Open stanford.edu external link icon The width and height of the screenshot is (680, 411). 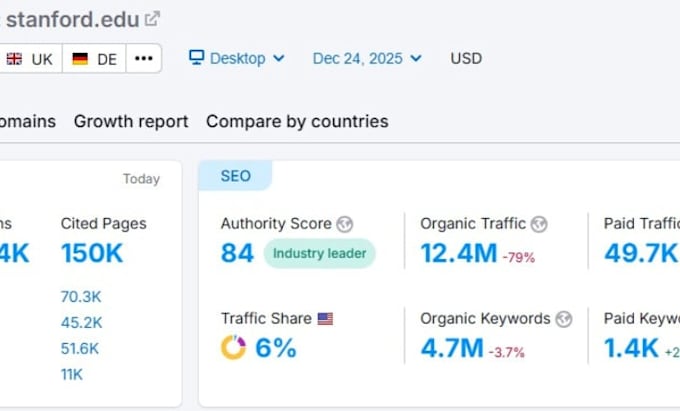152,19
